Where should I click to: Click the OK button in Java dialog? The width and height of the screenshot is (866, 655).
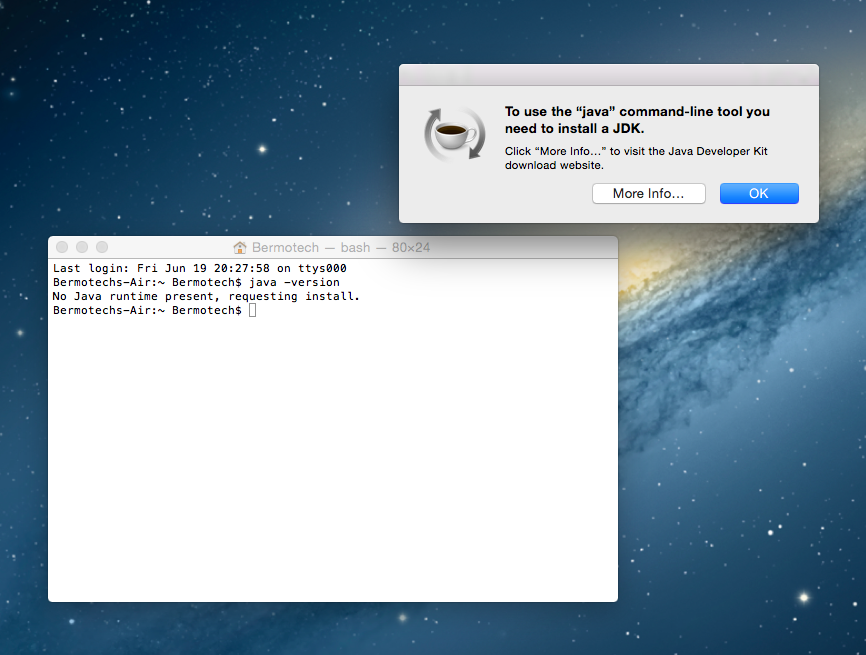759,193
